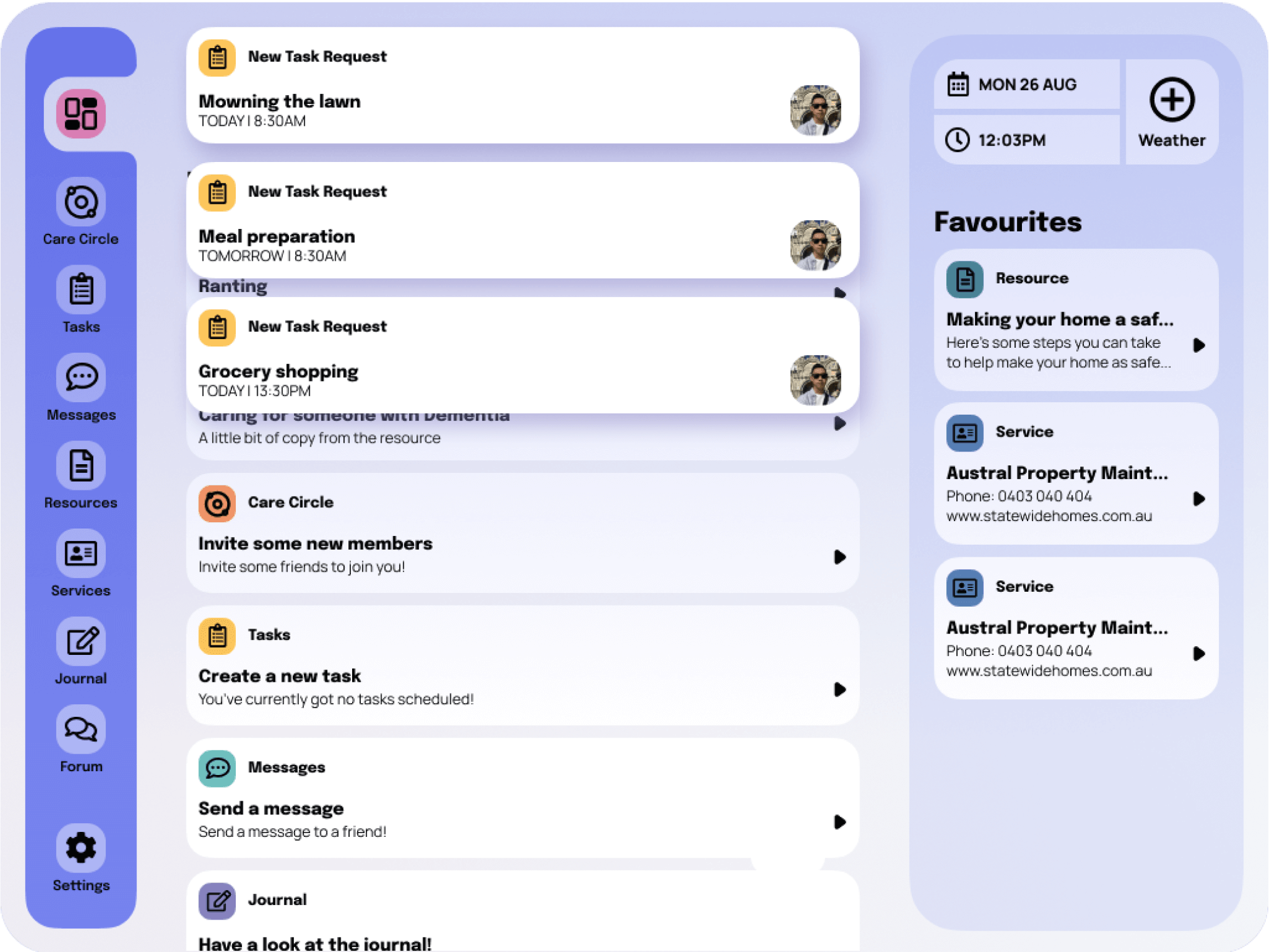Open the Journal sidebar icon

81,642
